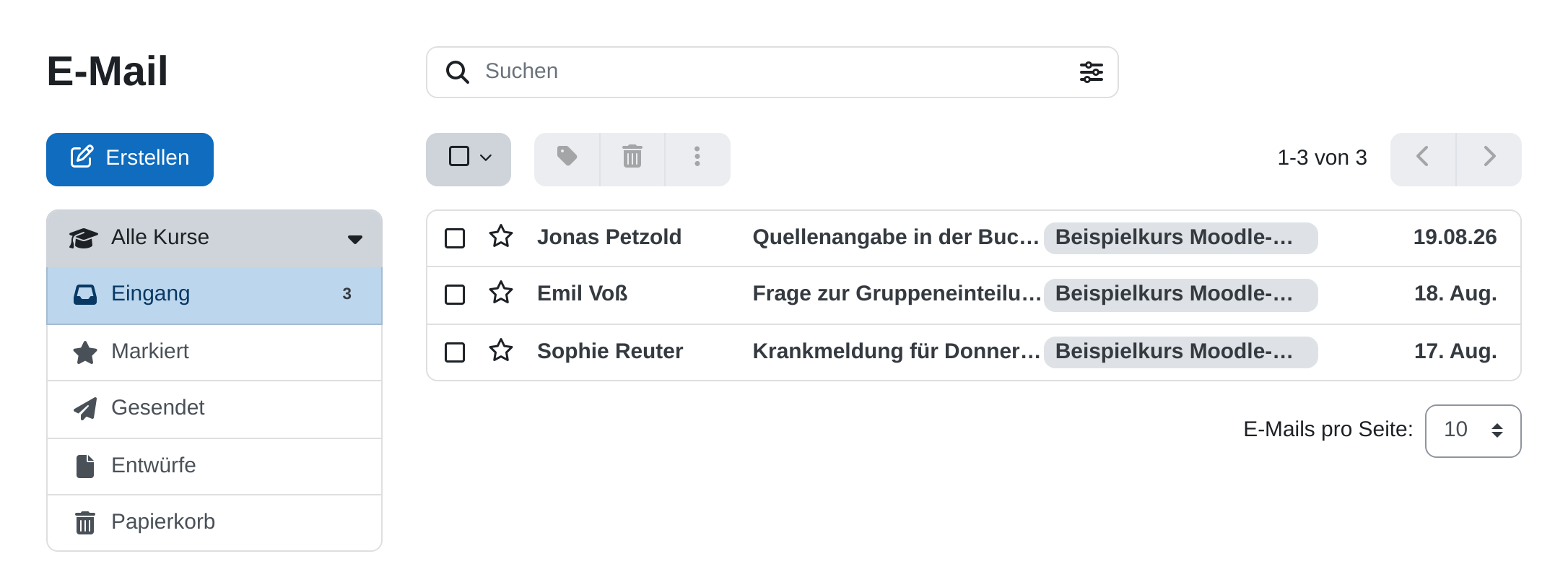Go to next page of emails
Image resolution: width=1568 pixels, height=572 pixels.
1489,159
